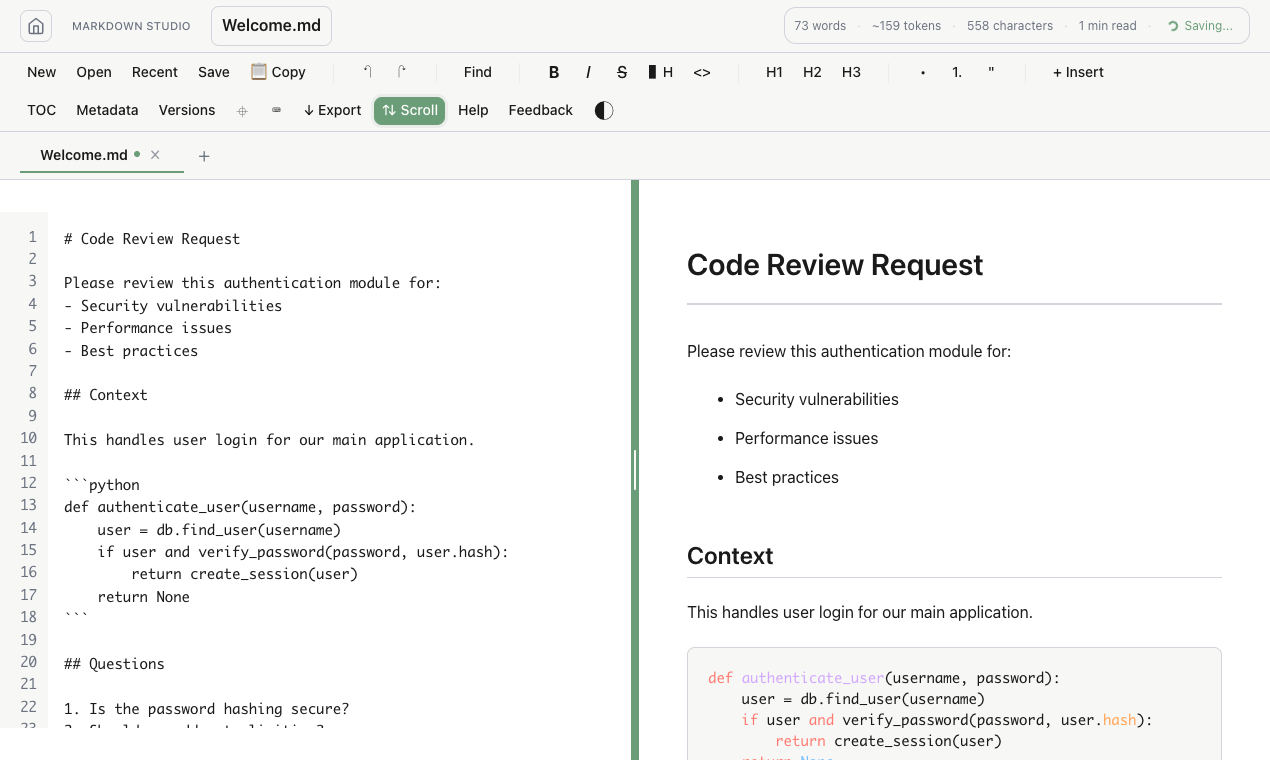The image size is (1270, 760).
Task: Click the redo arrow icon
Action: click(400, 71)
